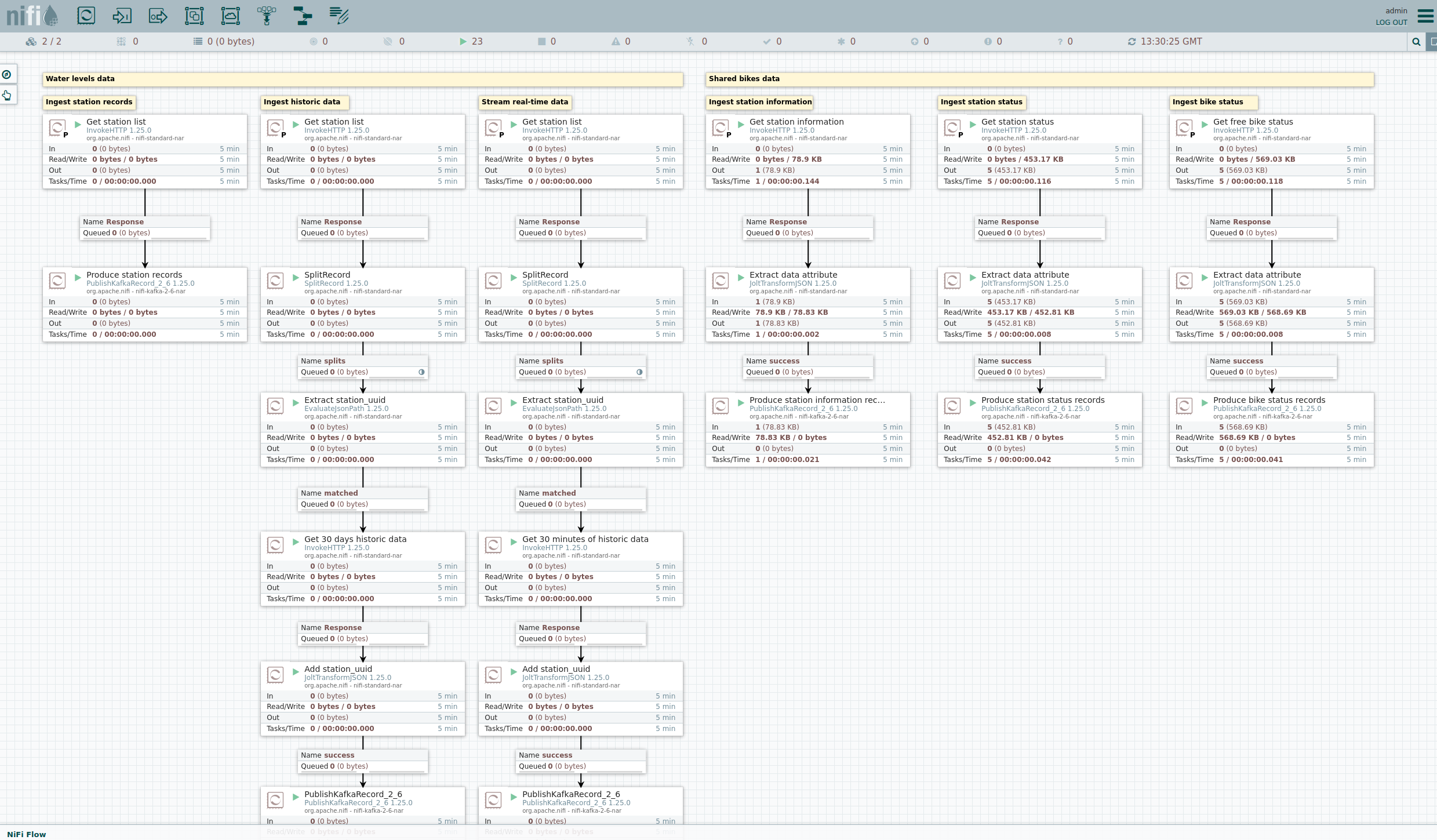The image size is (1437, 840).
Task: Click the last refreshed time icon
Action: point(1132,42)
